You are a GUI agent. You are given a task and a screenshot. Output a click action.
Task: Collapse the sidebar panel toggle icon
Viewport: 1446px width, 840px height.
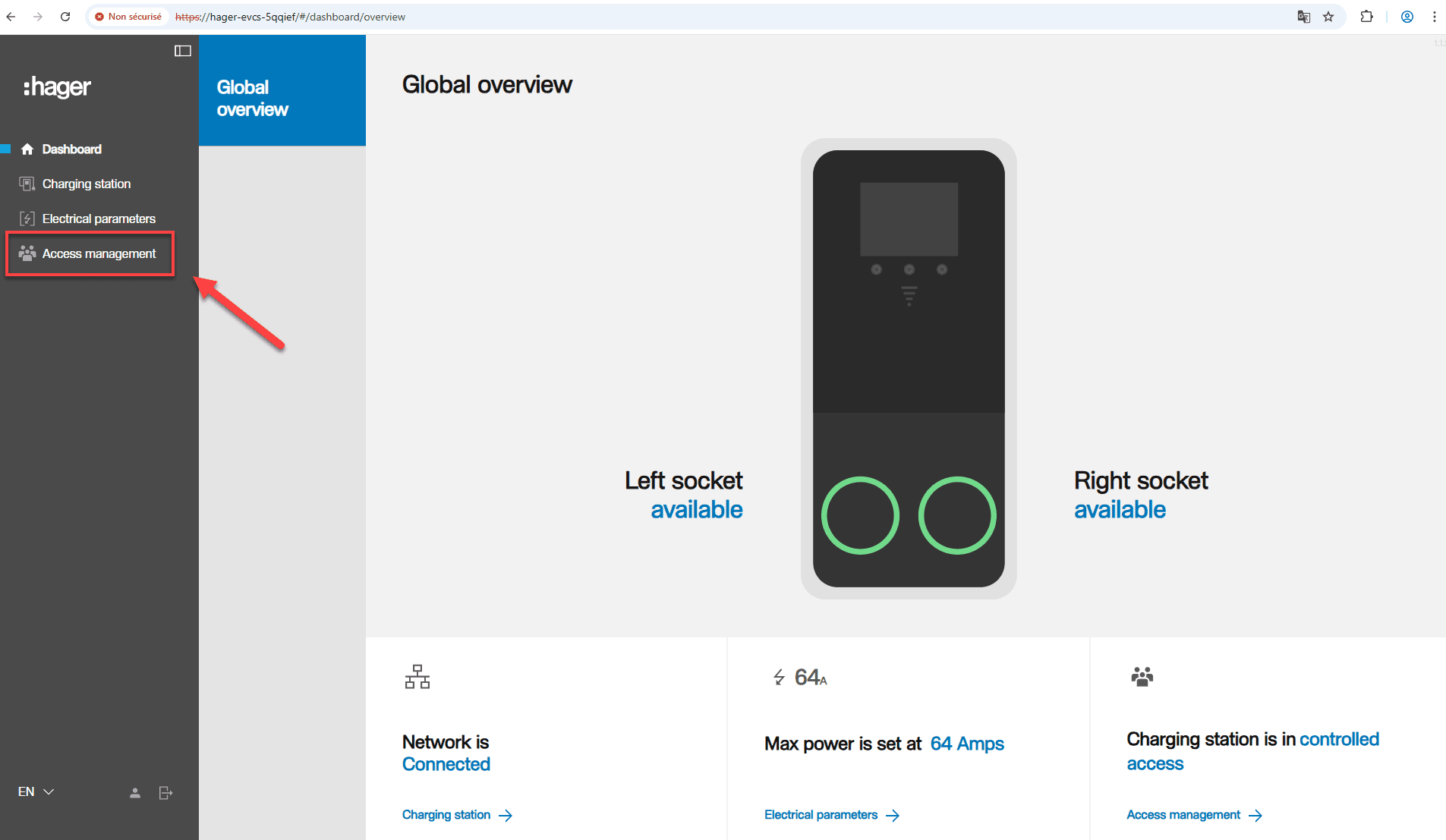(182, 51)
